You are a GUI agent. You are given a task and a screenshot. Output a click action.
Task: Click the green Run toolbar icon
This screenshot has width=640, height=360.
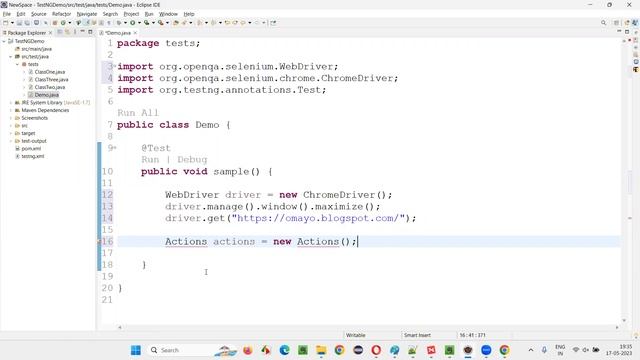click(133, 23)
